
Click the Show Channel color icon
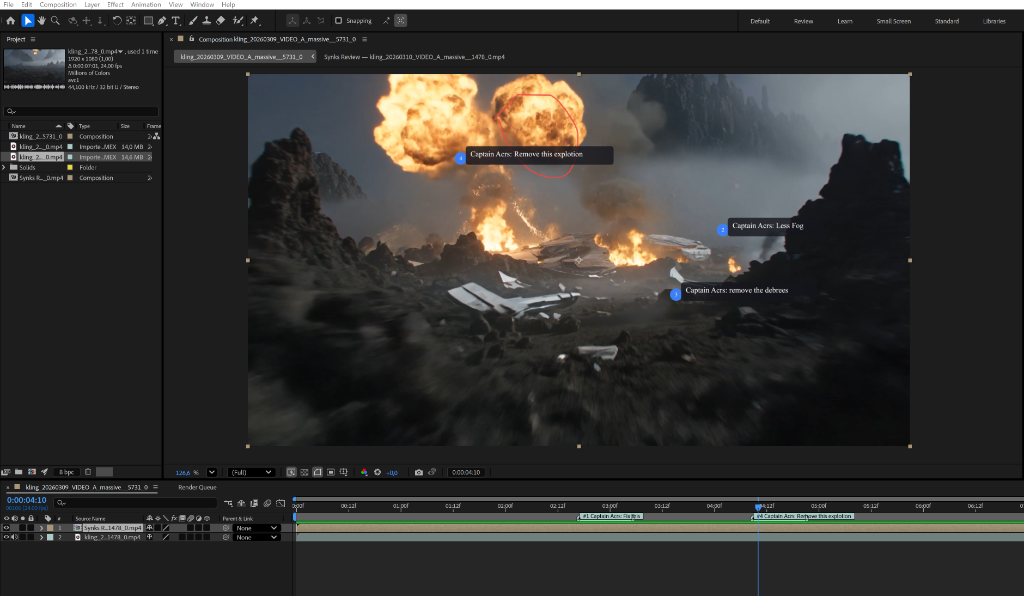coord(364,472)
